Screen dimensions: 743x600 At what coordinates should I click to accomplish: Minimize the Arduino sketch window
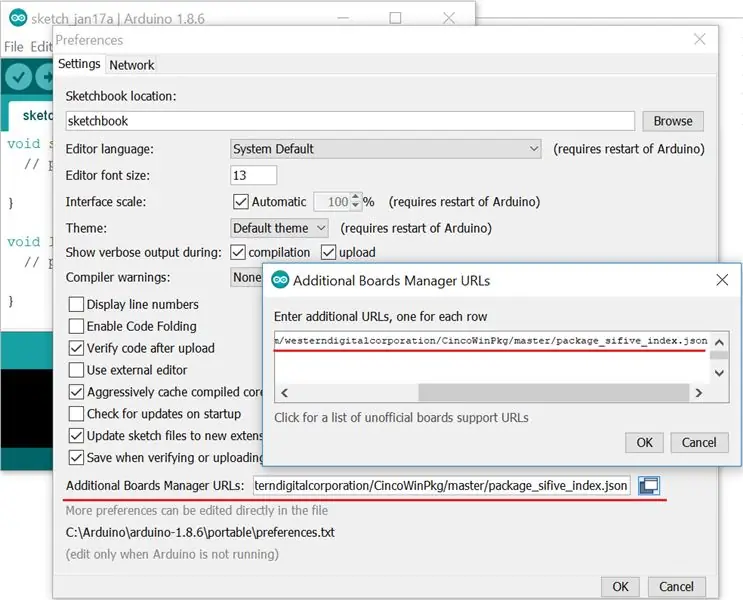point(344,18)
